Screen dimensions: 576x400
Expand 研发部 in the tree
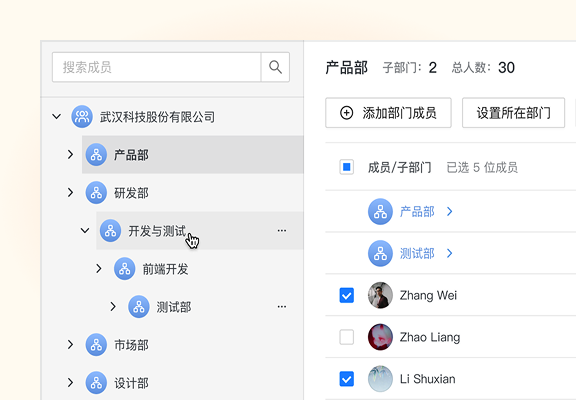[x=71, y=192]
